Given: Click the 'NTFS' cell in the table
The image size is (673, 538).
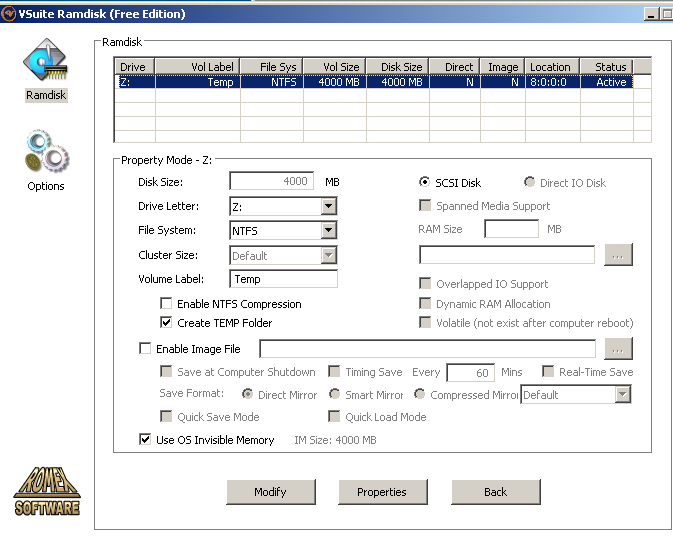Looking at the screenshot, I should pos(272,82).
